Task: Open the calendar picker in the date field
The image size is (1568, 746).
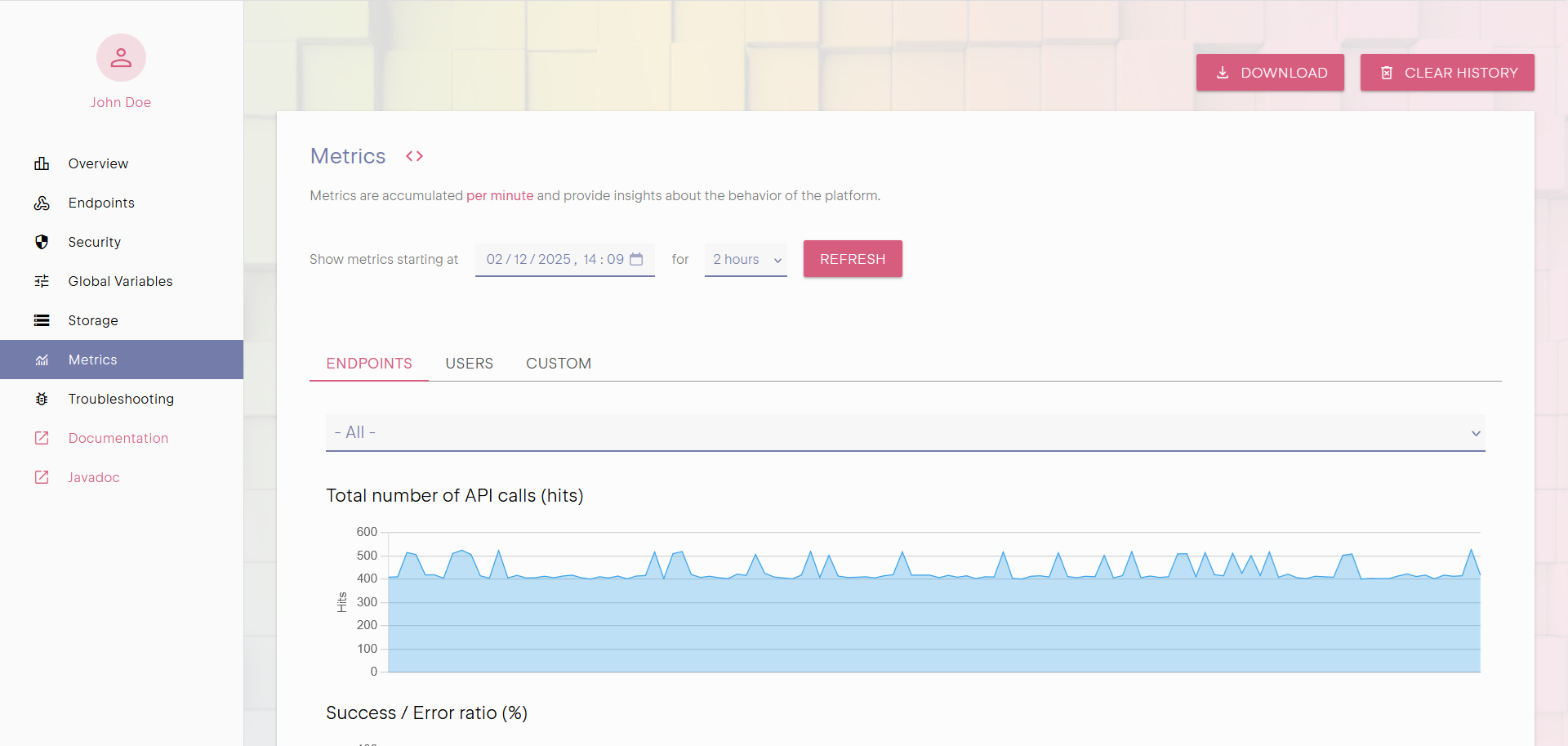Action: coord(637,259)
